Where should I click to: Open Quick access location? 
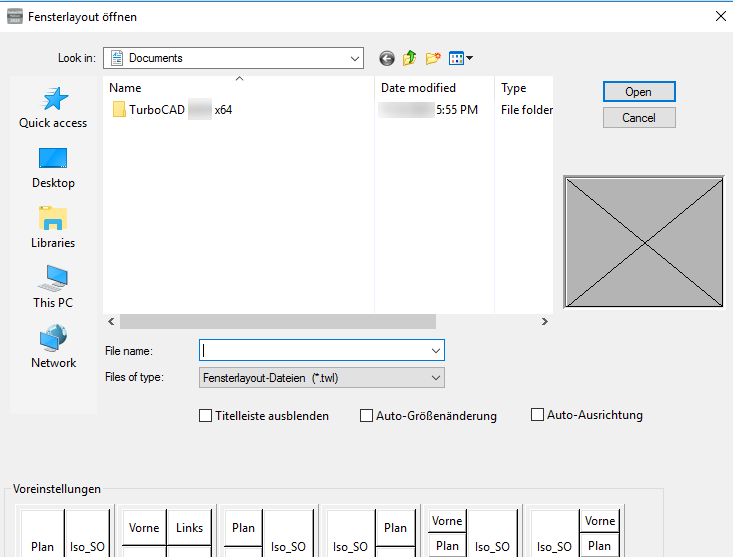point(53,107)
